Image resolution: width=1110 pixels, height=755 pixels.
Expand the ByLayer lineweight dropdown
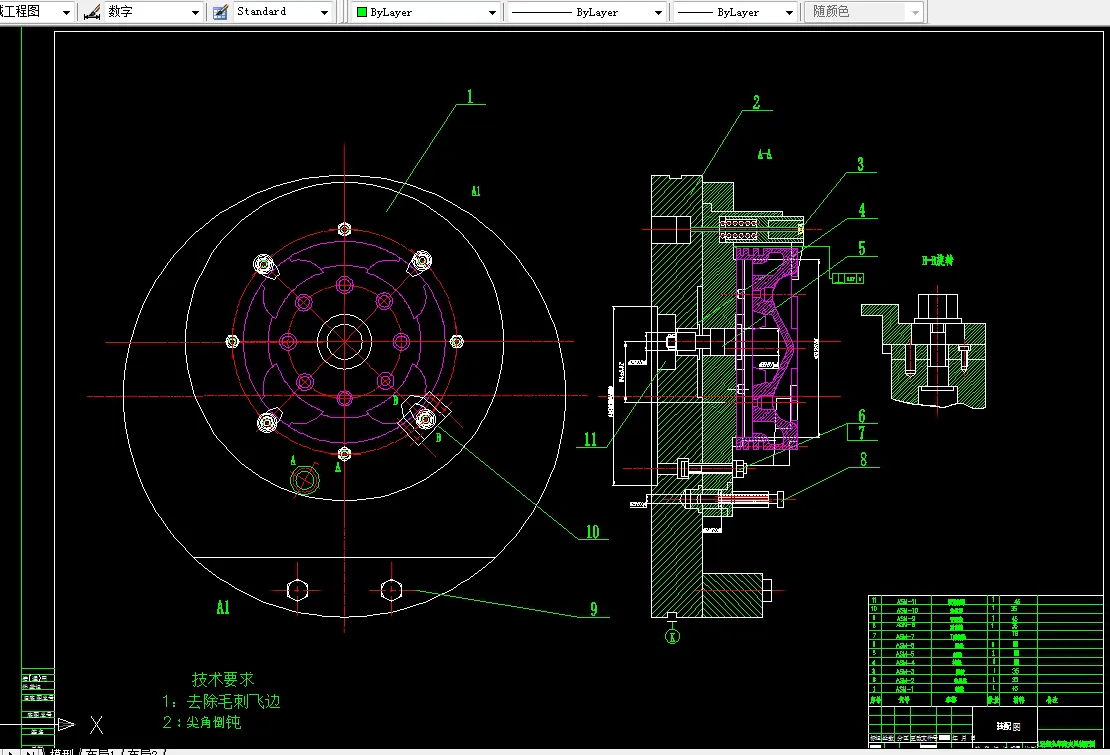click(x=736, y=12)
